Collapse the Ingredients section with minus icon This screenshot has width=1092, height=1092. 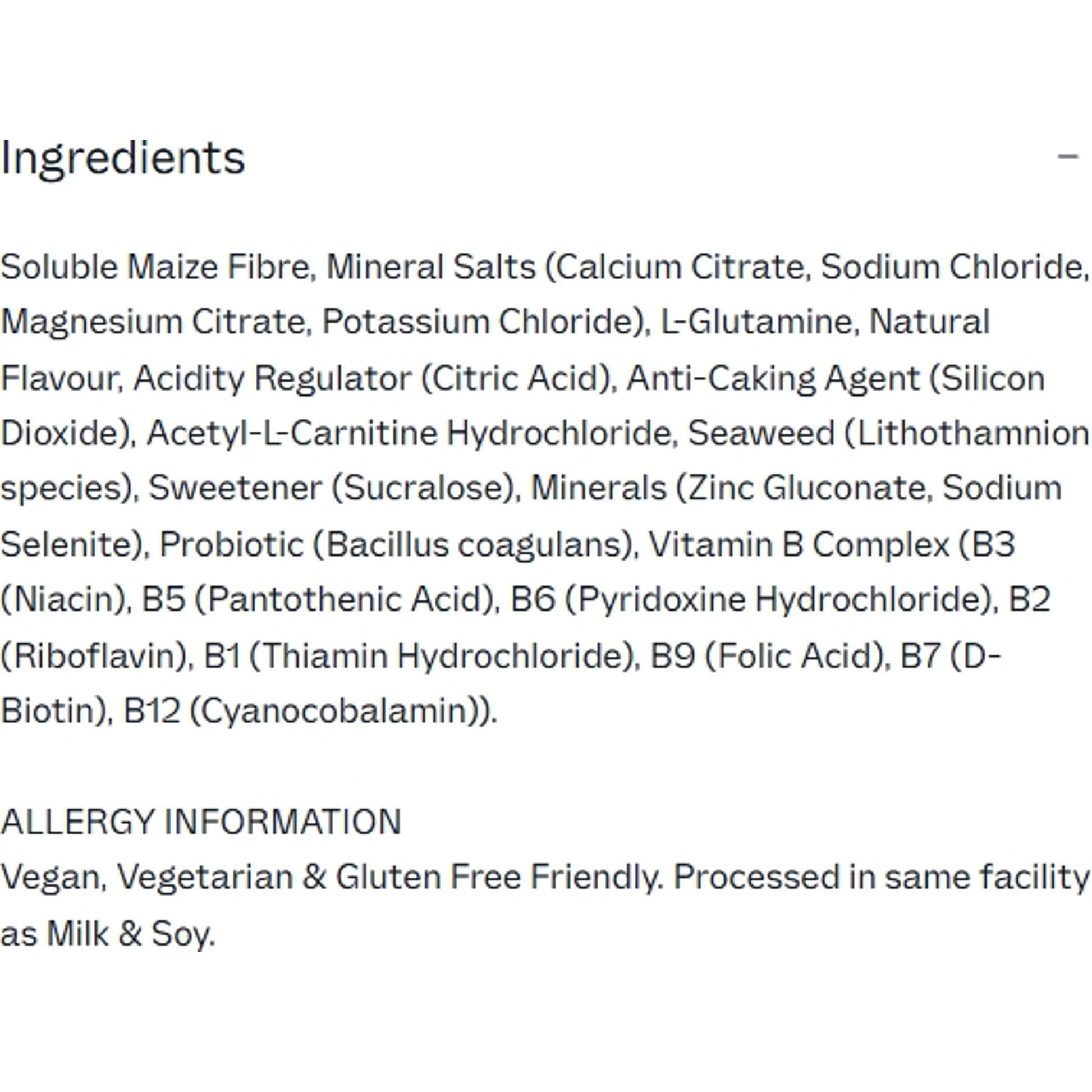1068,157
